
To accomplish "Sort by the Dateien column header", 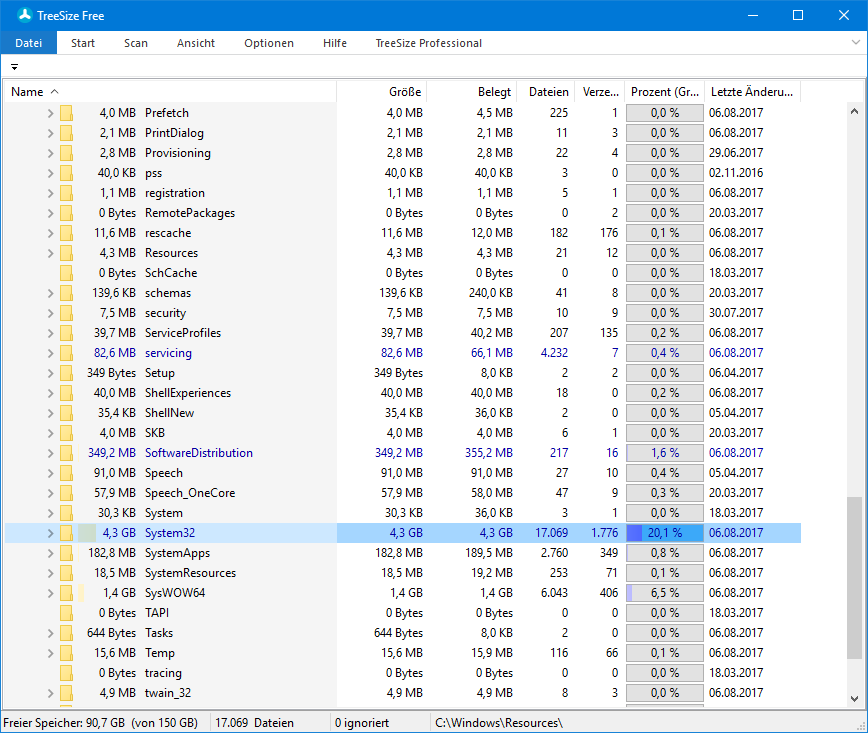I will pyautogui.click(x=546, y=92).
